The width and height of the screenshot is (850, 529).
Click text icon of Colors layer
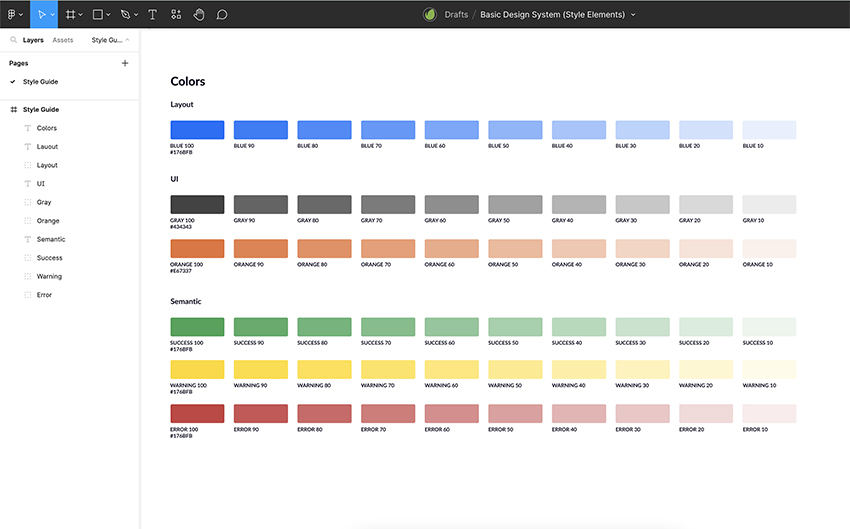(x=28, y=128)
